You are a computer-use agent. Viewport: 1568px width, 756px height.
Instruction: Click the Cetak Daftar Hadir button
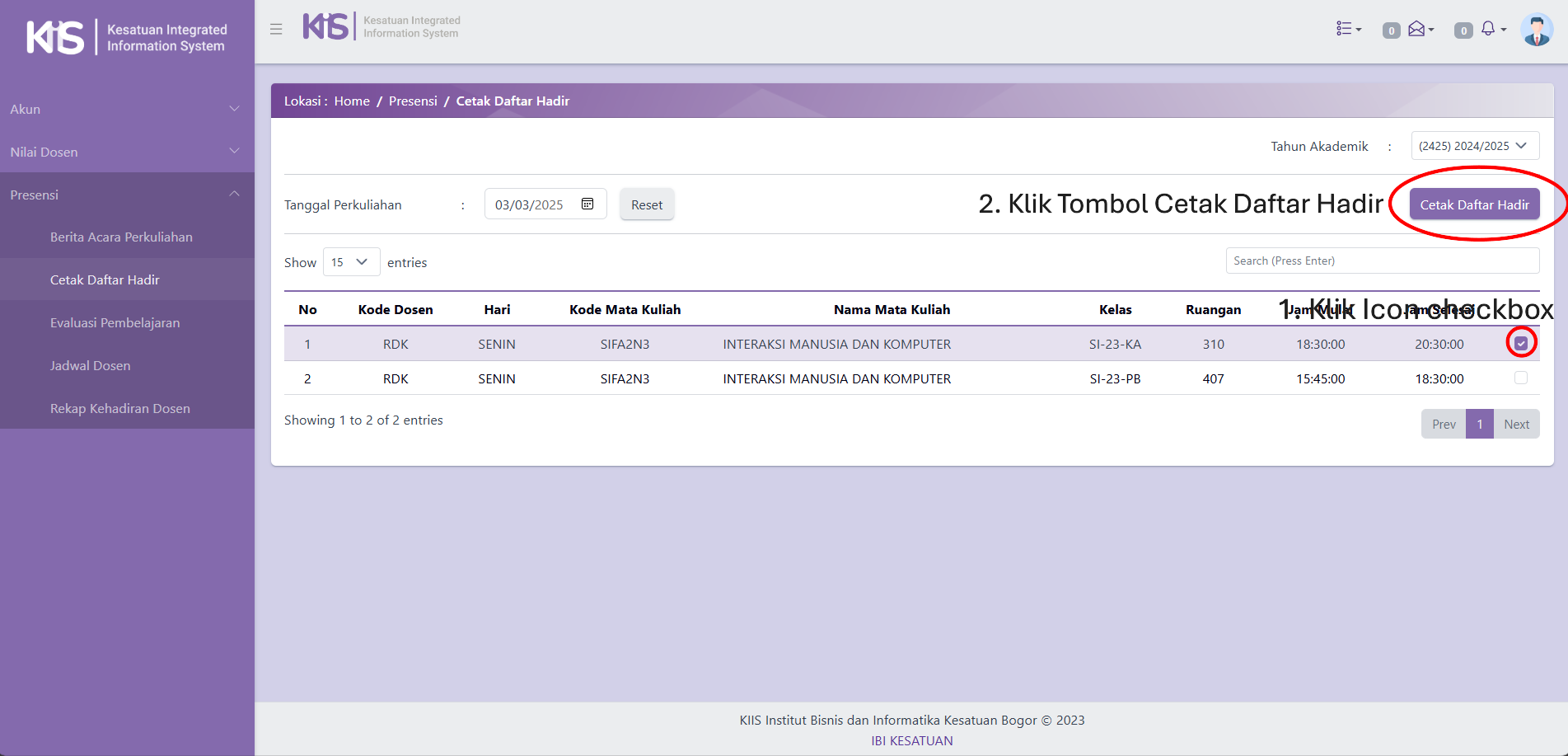[x=1474, y=204]
